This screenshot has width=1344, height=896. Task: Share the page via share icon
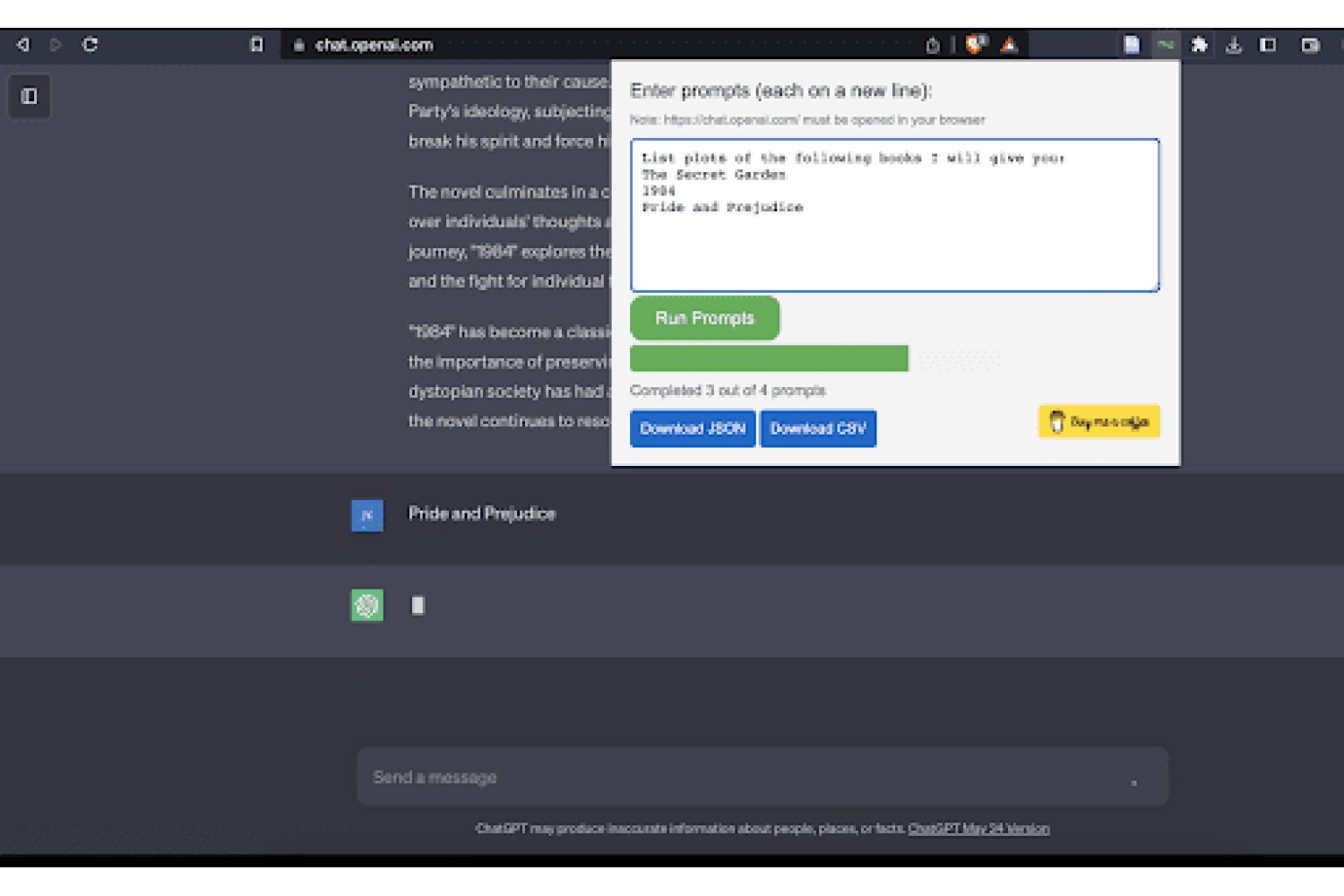tap(933, 45)
